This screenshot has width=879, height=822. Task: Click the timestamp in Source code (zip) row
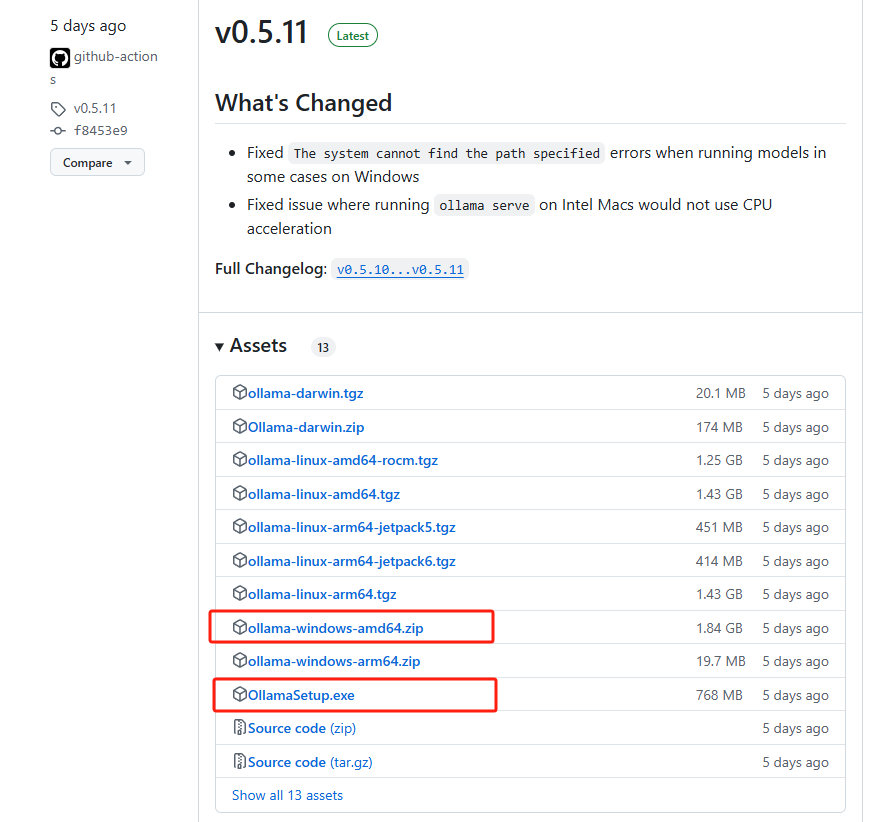coord(795,728)
